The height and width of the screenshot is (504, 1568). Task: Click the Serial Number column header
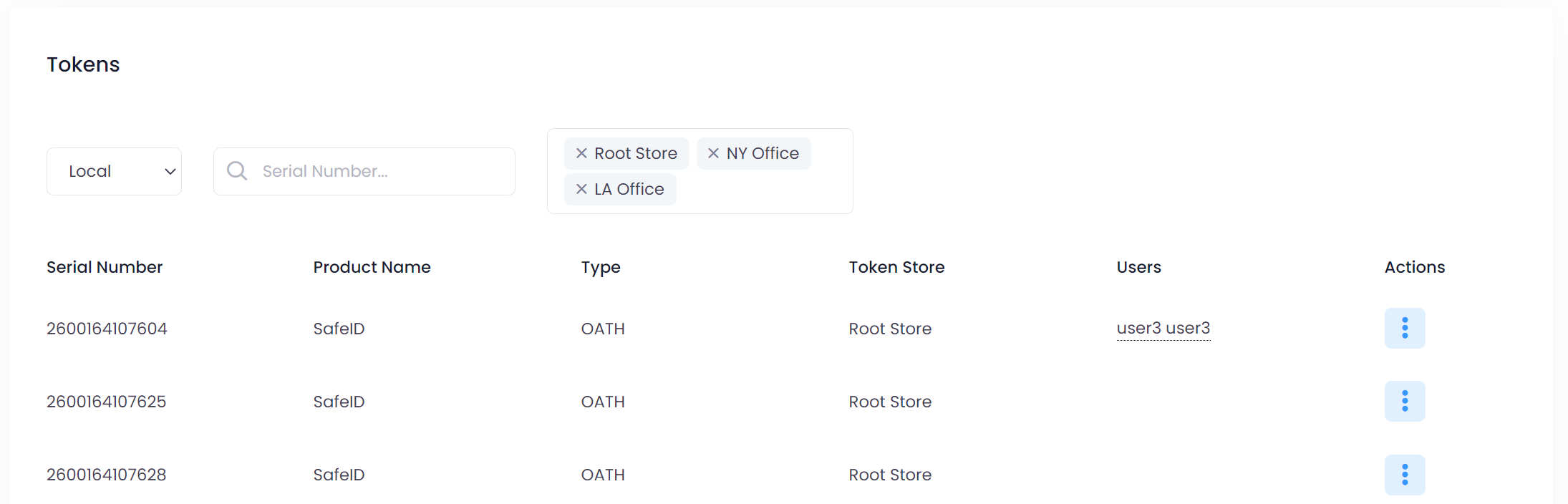click(x=105, y=267)
